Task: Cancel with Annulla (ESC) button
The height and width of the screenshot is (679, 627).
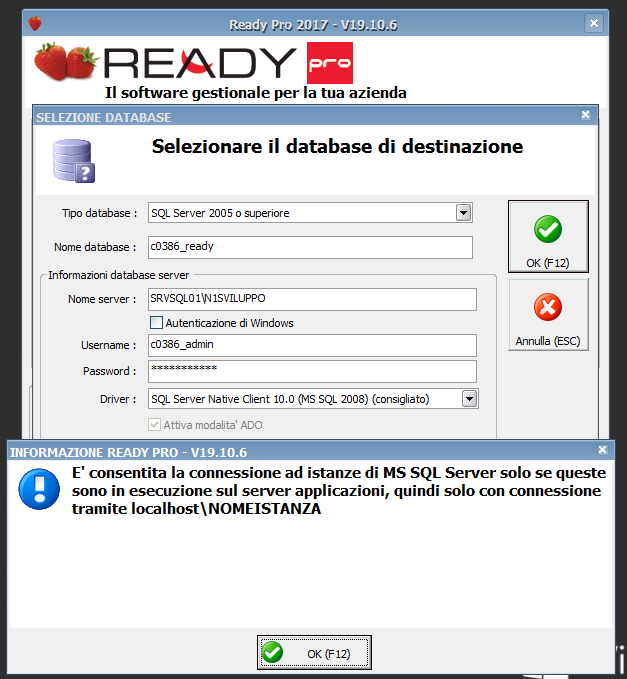Action: (548, 315)
